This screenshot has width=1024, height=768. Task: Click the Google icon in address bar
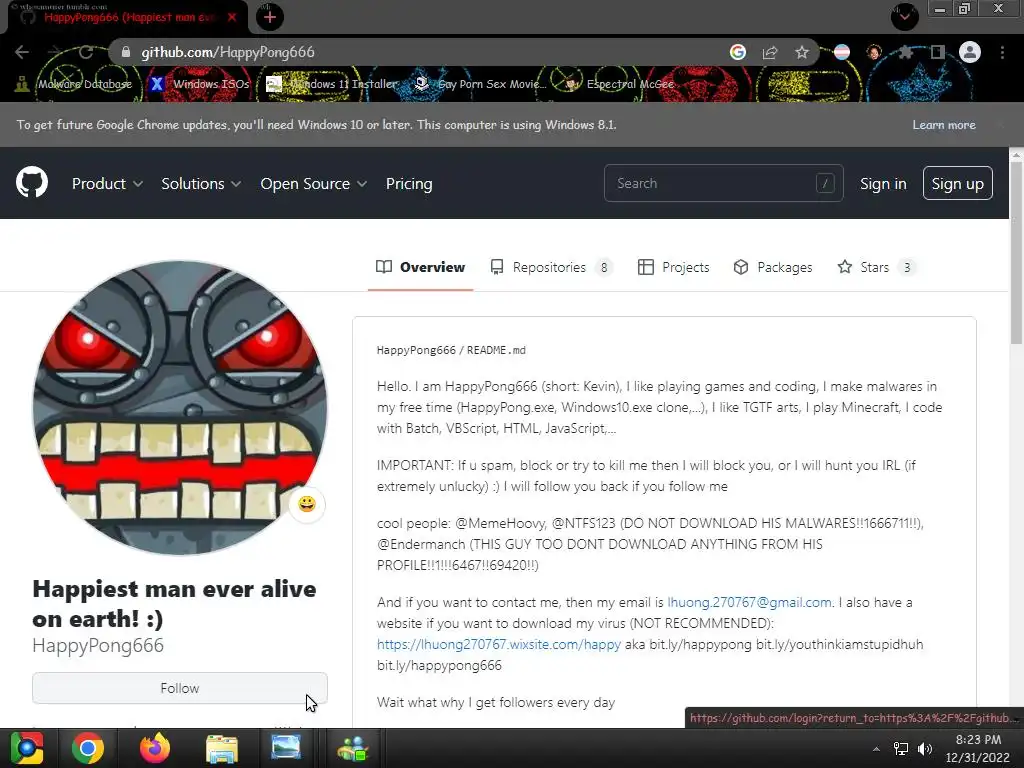738,52
